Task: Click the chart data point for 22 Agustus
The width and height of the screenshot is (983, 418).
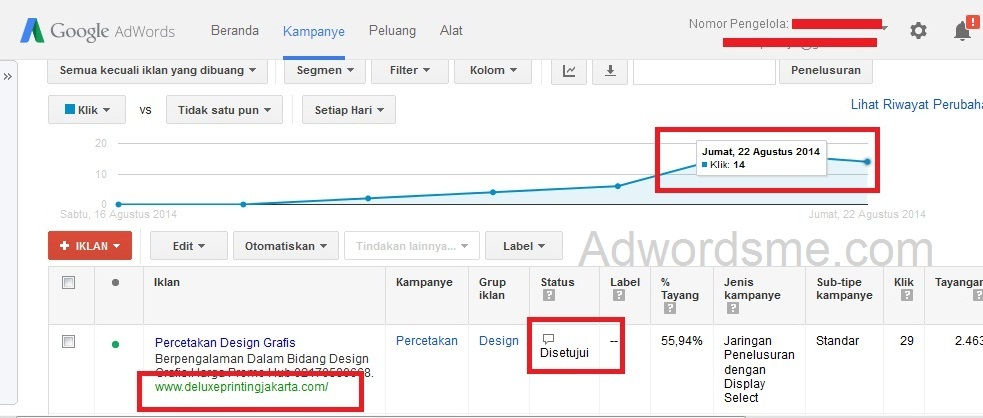Action: point(868,162)
